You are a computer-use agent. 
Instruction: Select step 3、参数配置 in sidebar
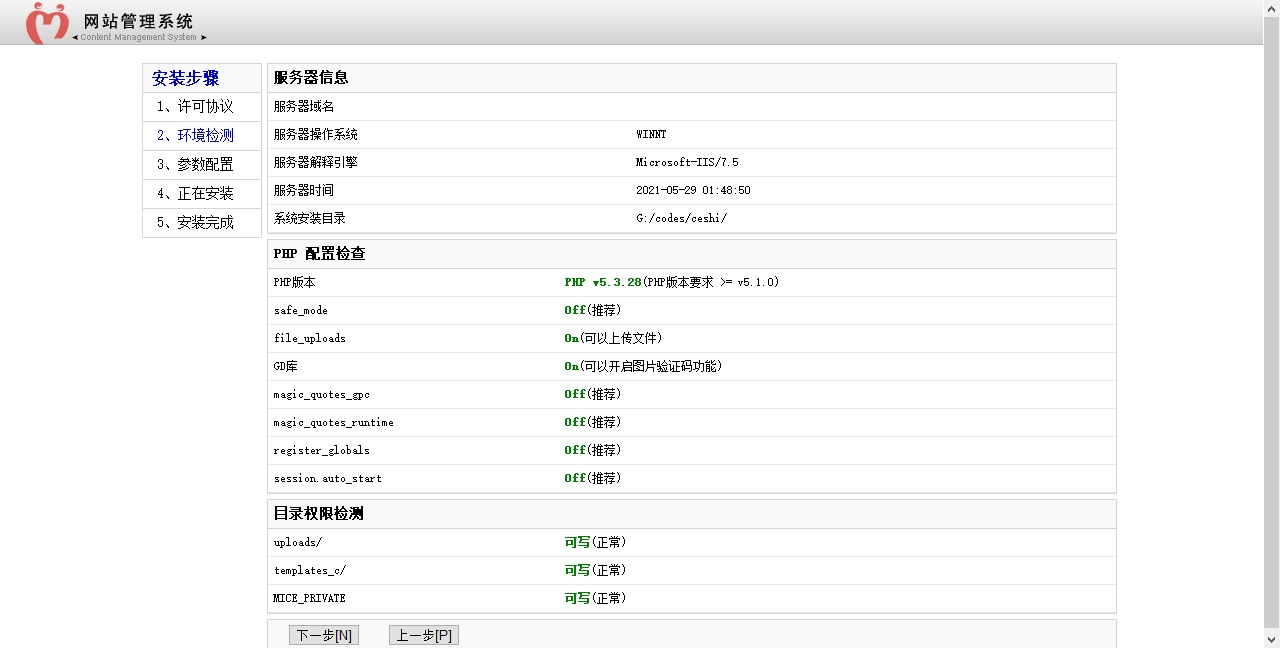202,165
